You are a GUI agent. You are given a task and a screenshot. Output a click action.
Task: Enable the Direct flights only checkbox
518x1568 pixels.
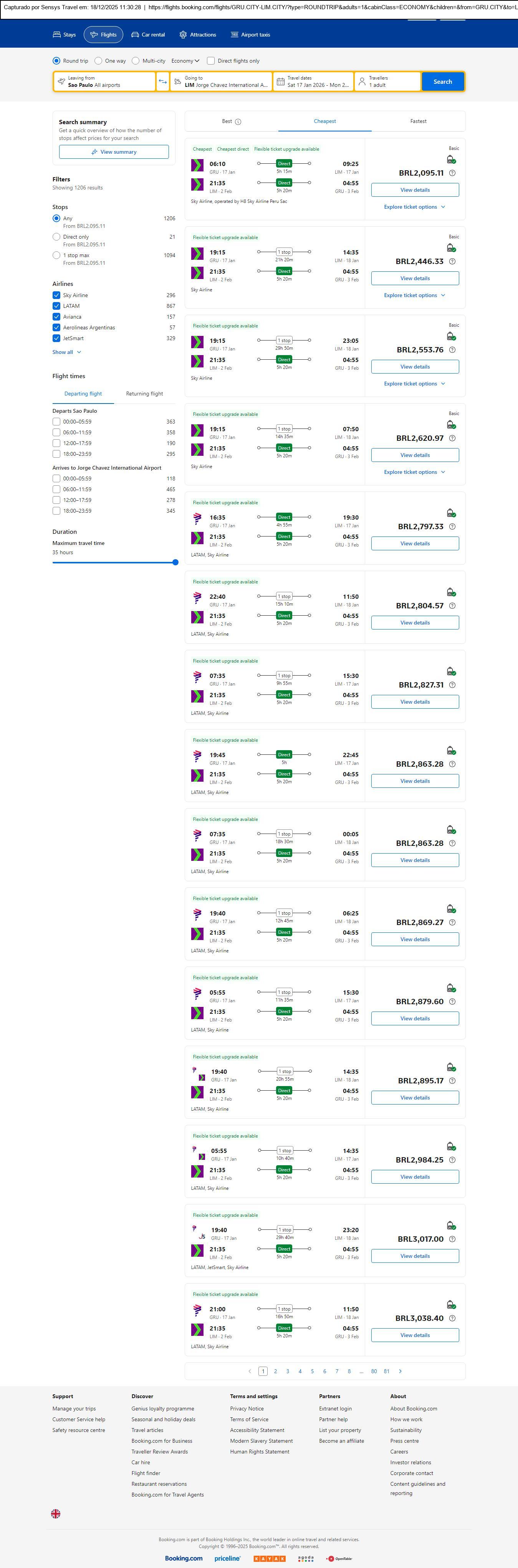pyautogui.click(x=211, y=61)
